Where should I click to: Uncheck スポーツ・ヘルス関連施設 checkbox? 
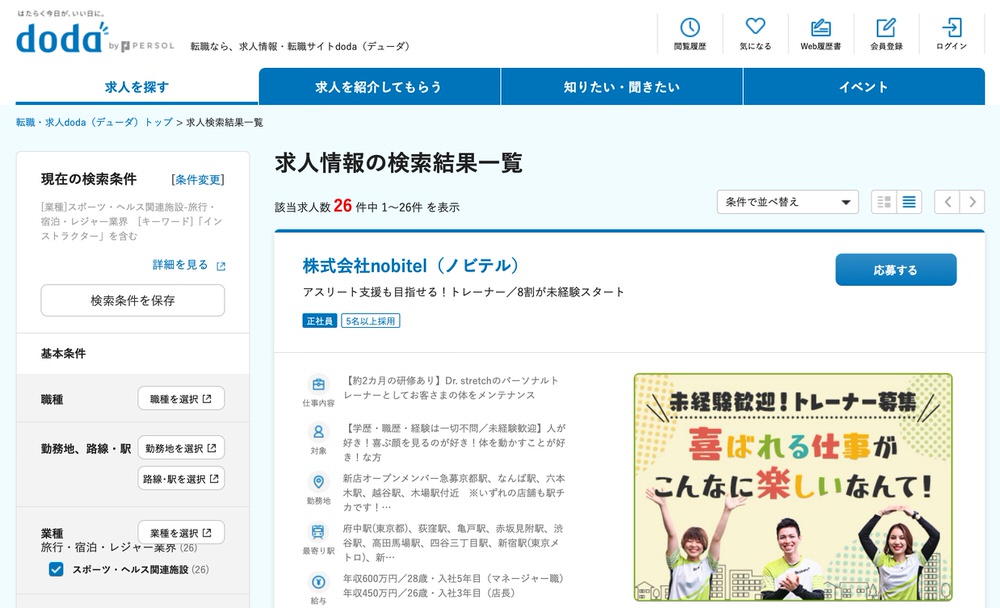click(x=56, y=570)
